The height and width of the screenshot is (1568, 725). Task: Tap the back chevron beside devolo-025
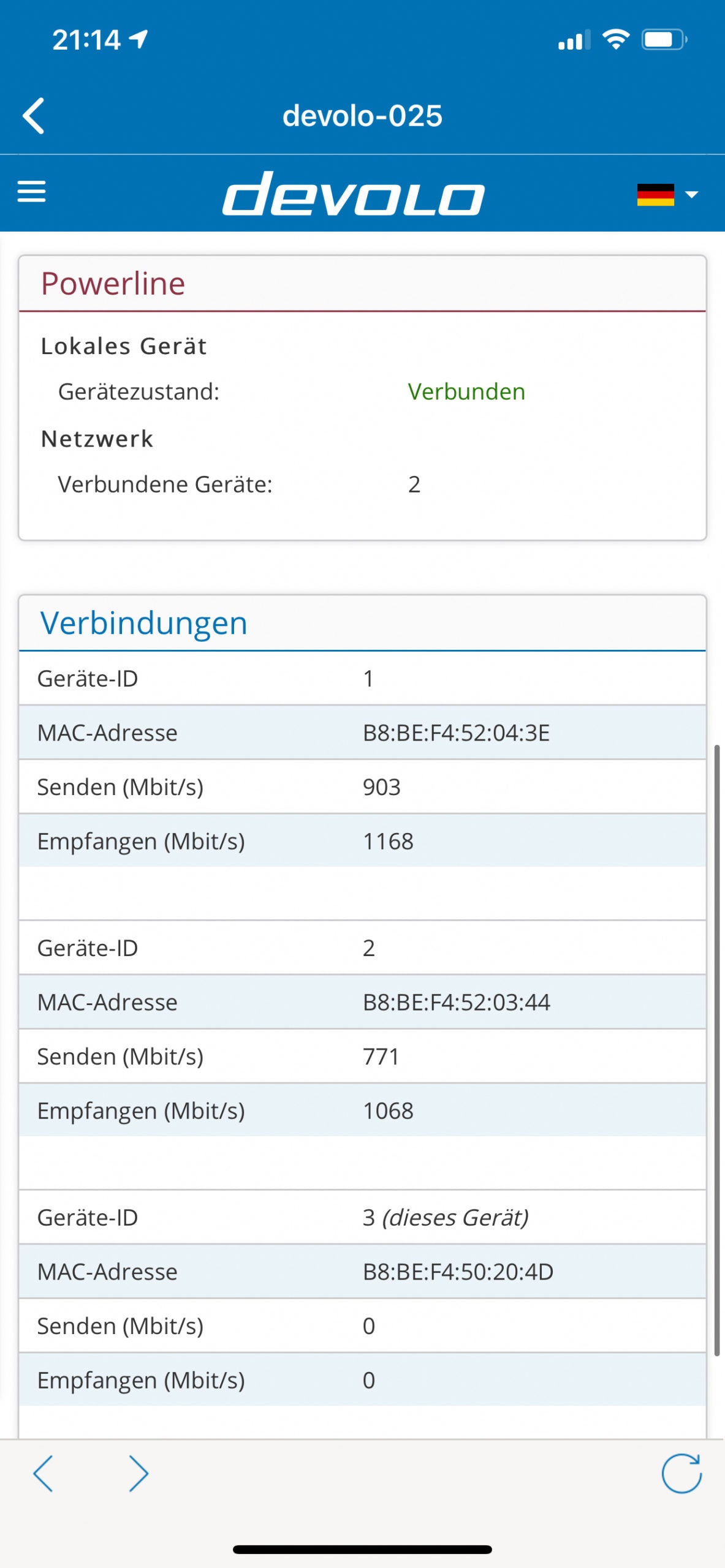[x=34, y=115]
